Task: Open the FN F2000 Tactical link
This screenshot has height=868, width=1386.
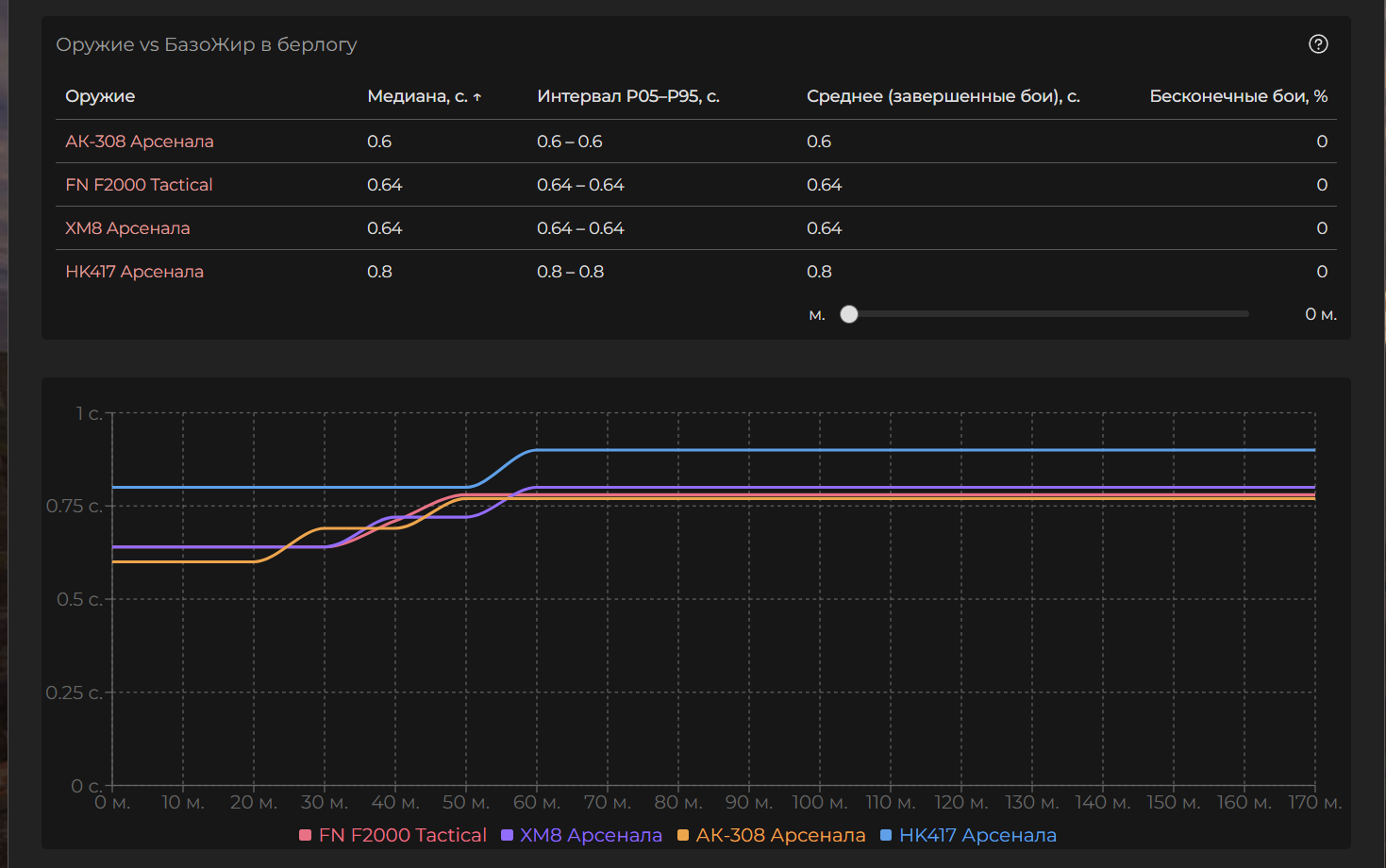Action: click(x=139, y=185)
